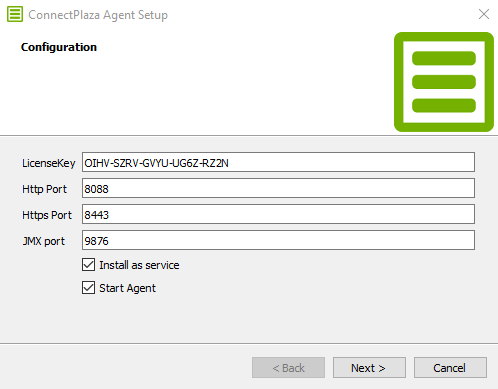Uncheck the Install as service checkbox
Image resolution: width=498 pixels, height=389 pixels.
tap(88, 265)
